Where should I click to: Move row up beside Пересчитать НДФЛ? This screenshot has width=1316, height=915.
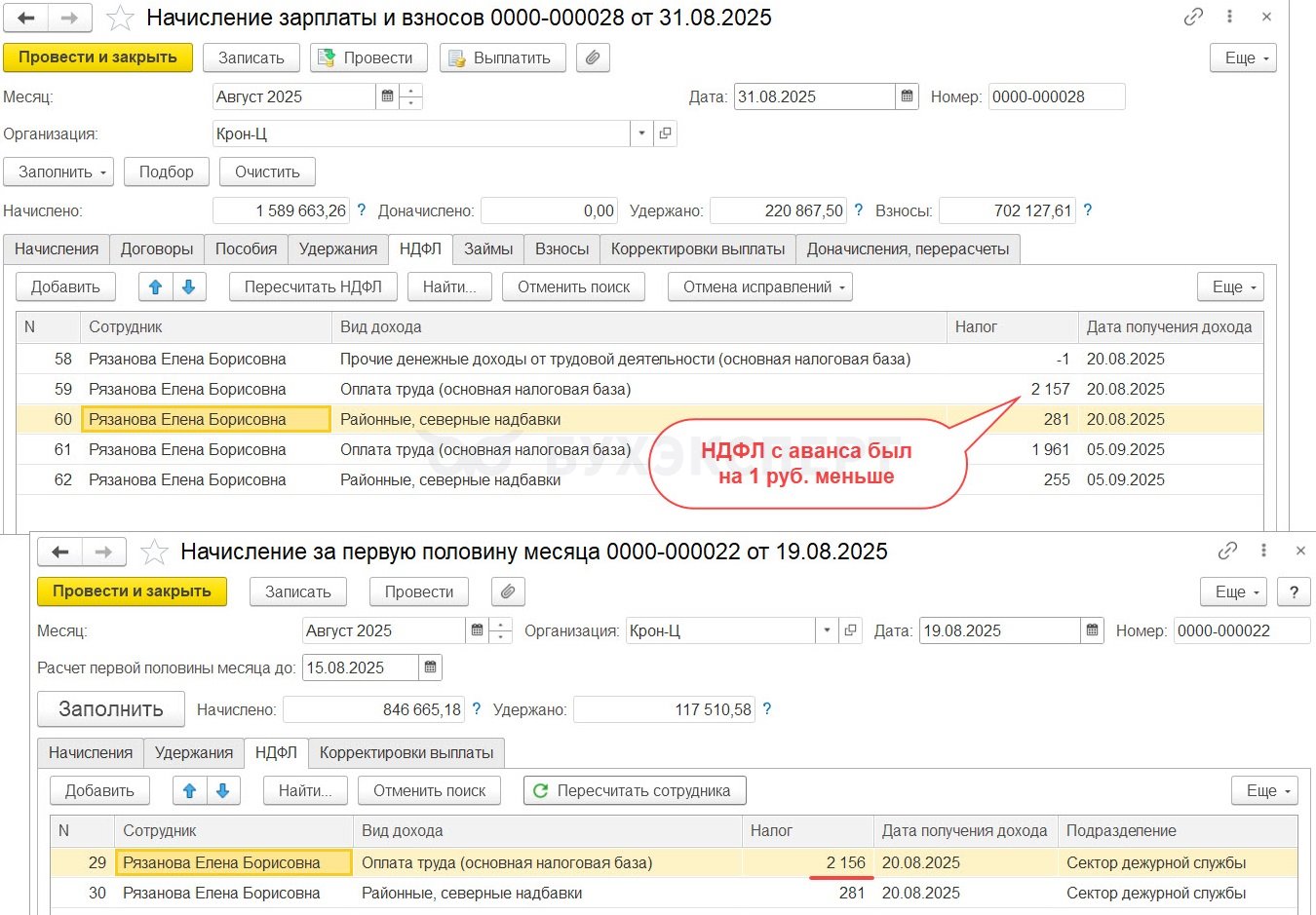(x=155, y=286)
